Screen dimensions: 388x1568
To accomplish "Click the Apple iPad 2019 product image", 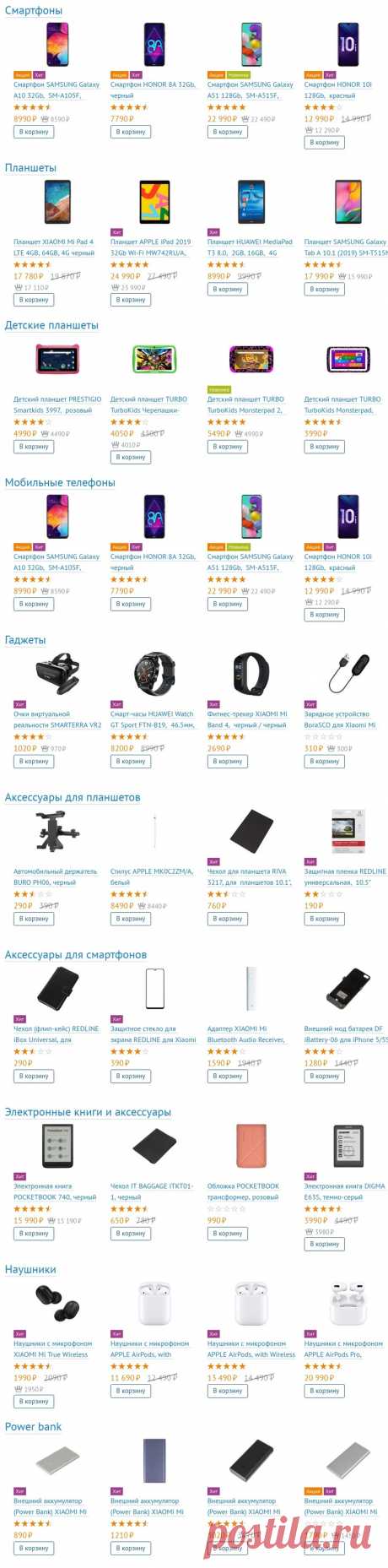I will click(x=154, y=203).
